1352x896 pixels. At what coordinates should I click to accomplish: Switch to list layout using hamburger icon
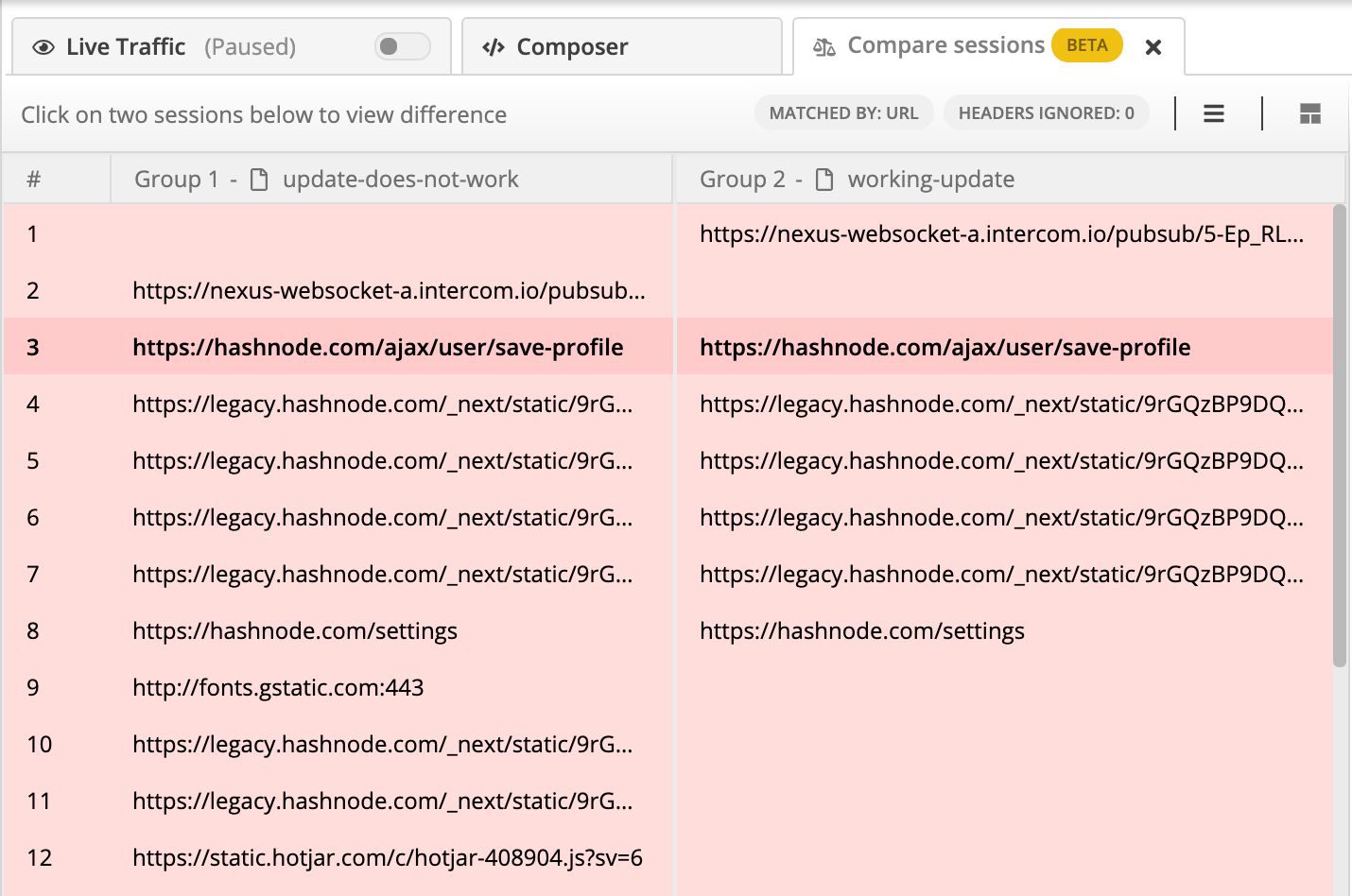pyautogui.click(x=1214, y=114)
